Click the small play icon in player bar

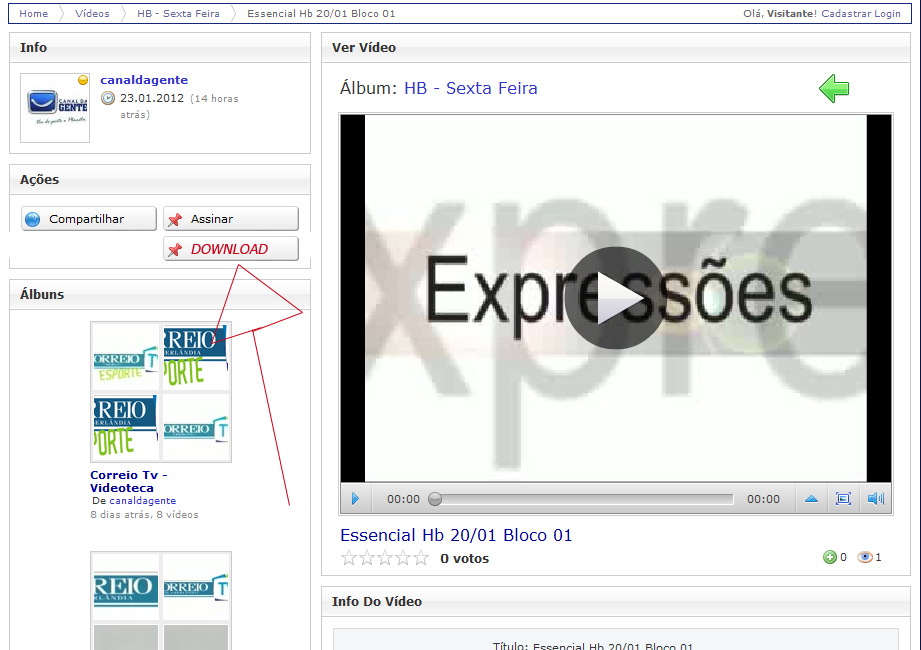click(x=355, y=499)
